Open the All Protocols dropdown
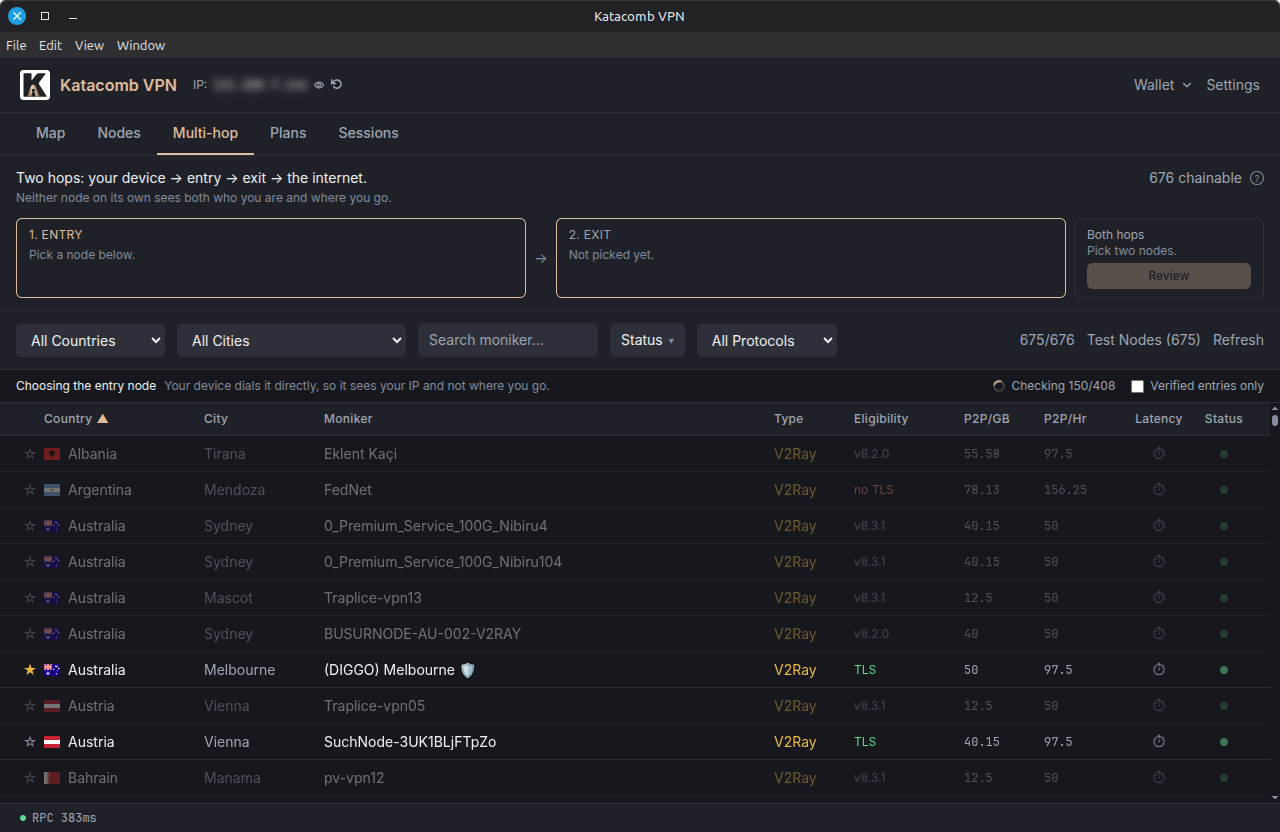This screenshot has height=832, width=1280. 767,340
